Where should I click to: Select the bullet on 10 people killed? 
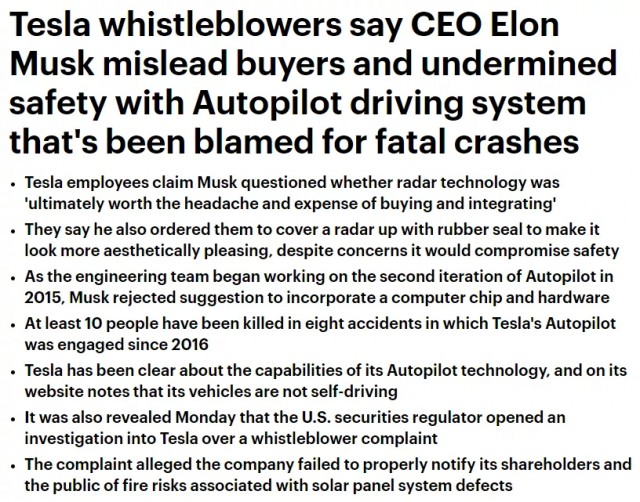(320, 333)
